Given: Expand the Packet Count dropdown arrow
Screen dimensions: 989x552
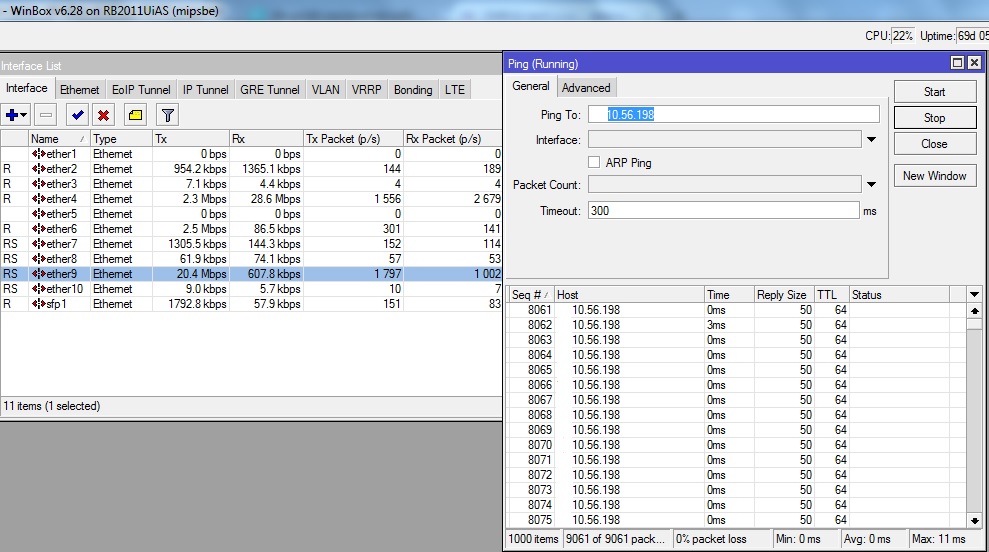Looking at the screenshot, I should [x=871, y=184].
